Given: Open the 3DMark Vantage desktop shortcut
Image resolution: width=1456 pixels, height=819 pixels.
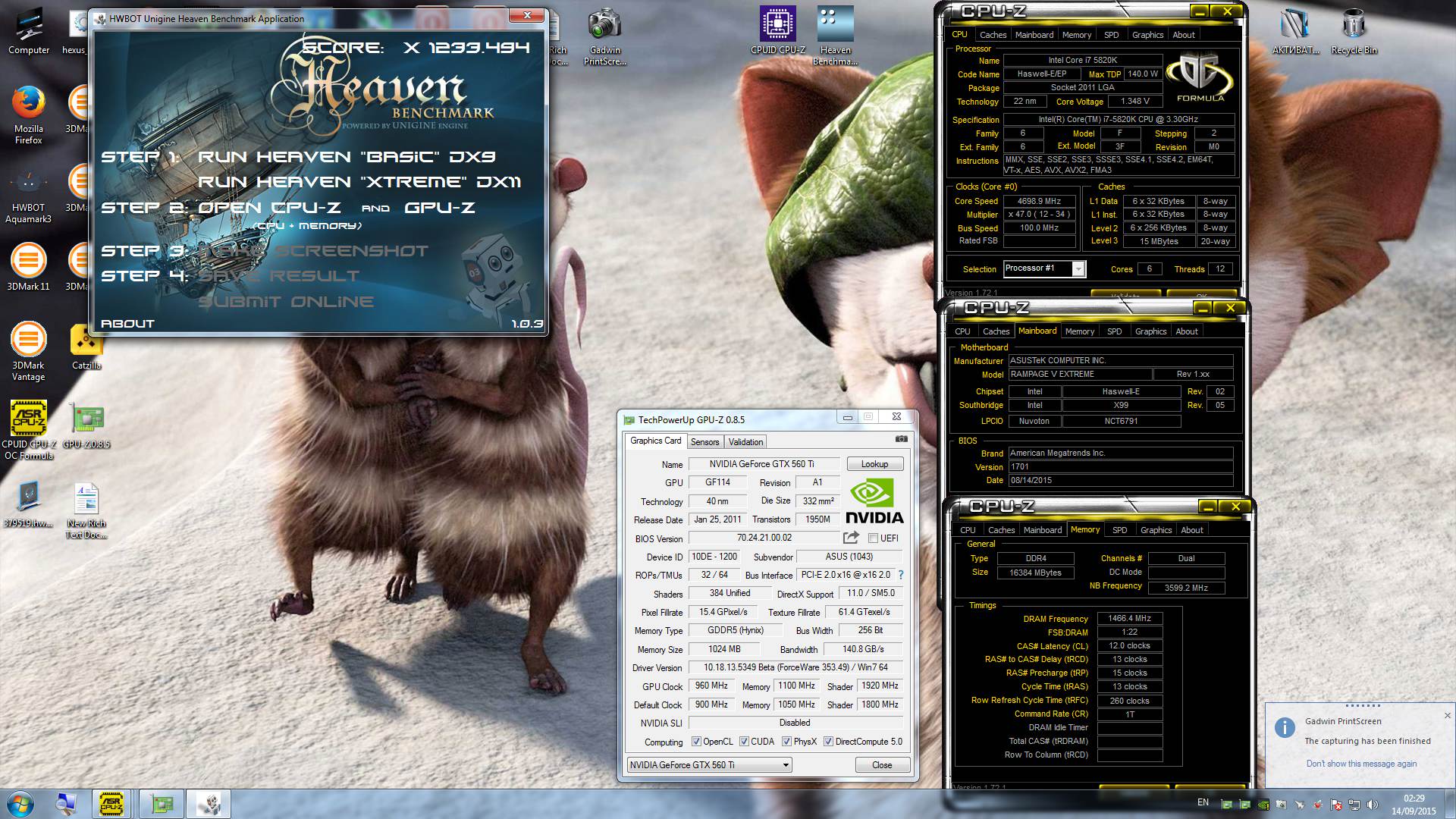Looking at the screenshot, I should point(29,350).
